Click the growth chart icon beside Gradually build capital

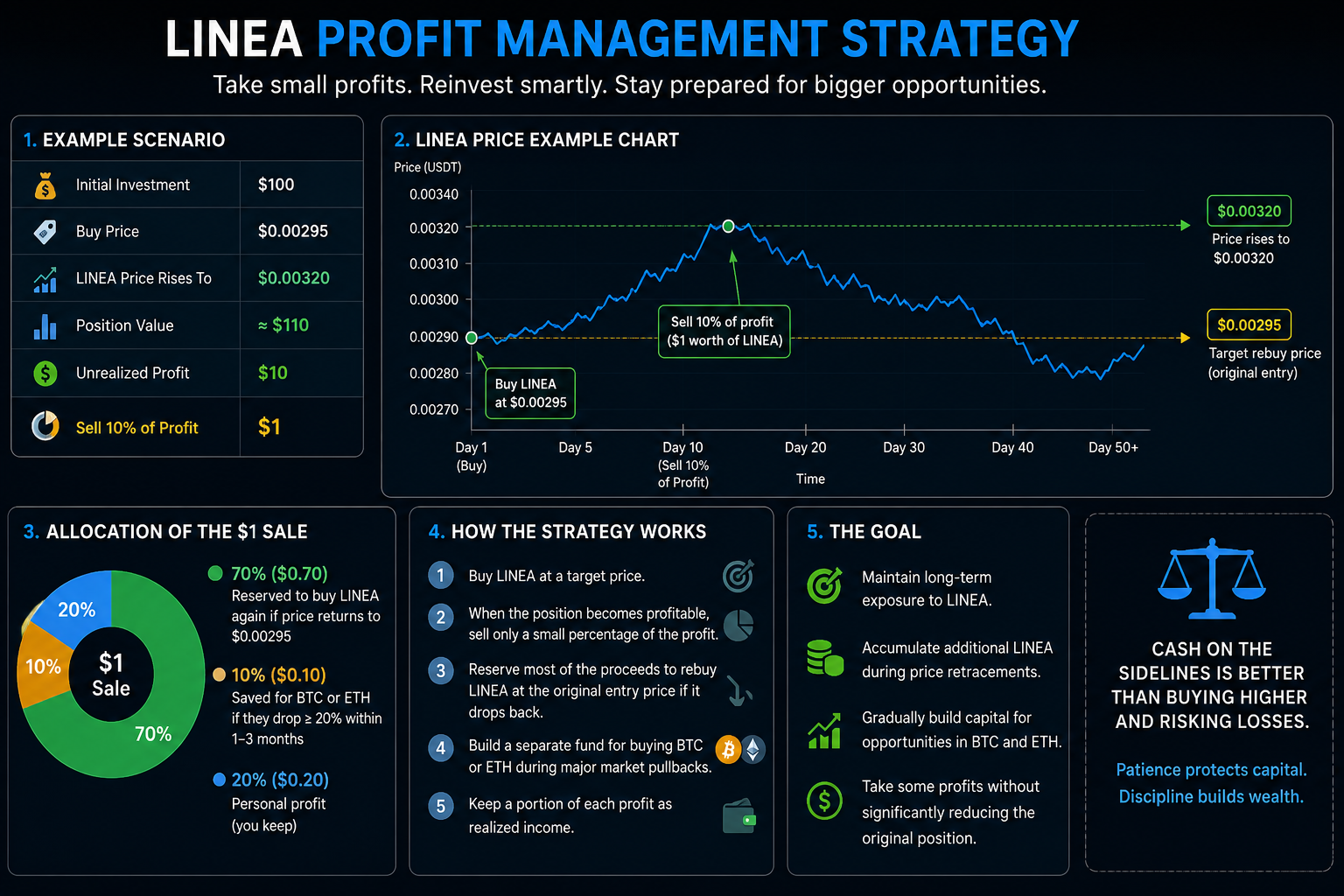[824, 731]
